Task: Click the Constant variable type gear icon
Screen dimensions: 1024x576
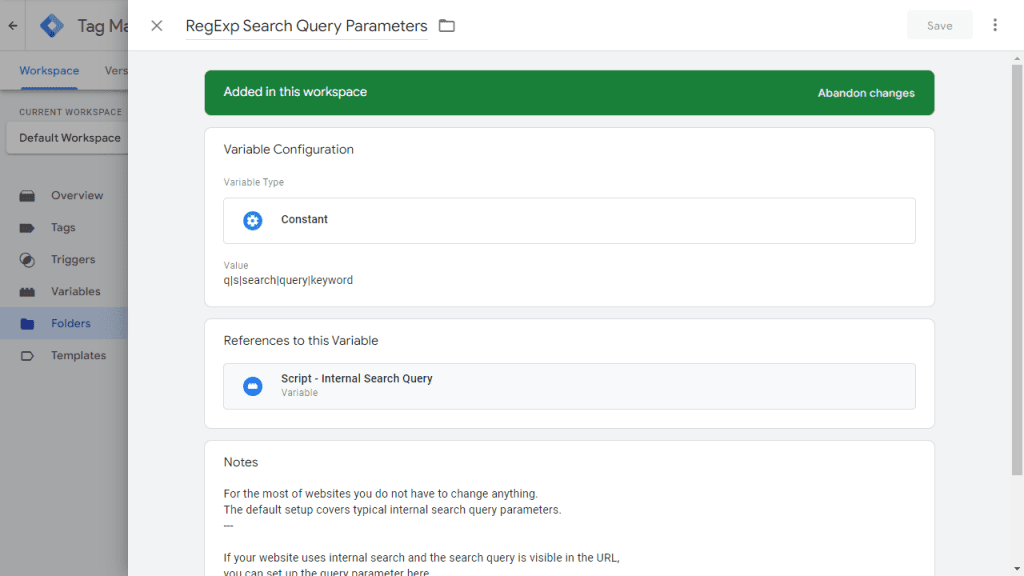Action: click(x=253, y=221)
